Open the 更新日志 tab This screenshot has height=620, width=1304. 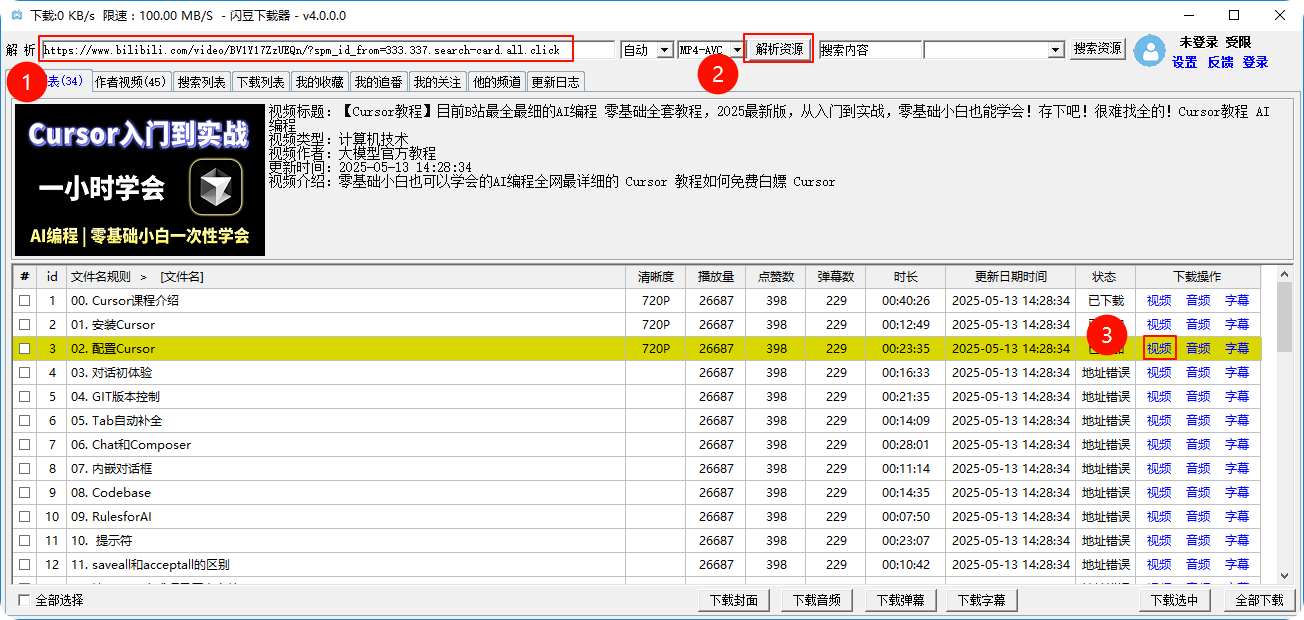pos(556,83)
